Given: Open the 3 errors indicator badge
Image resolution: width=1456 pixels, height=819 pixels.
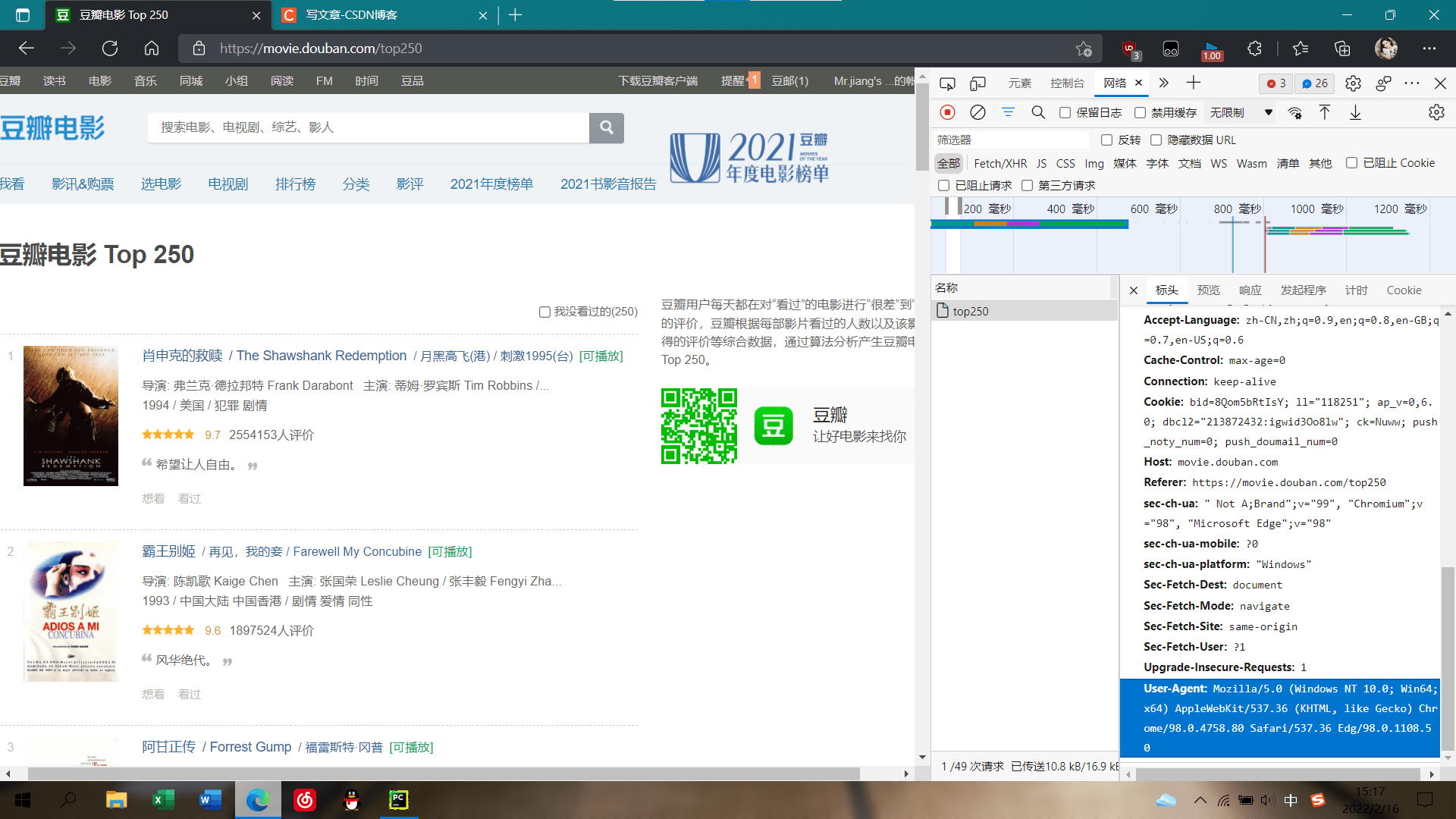Looking at the screenshot, I should tap(1276, 83).
